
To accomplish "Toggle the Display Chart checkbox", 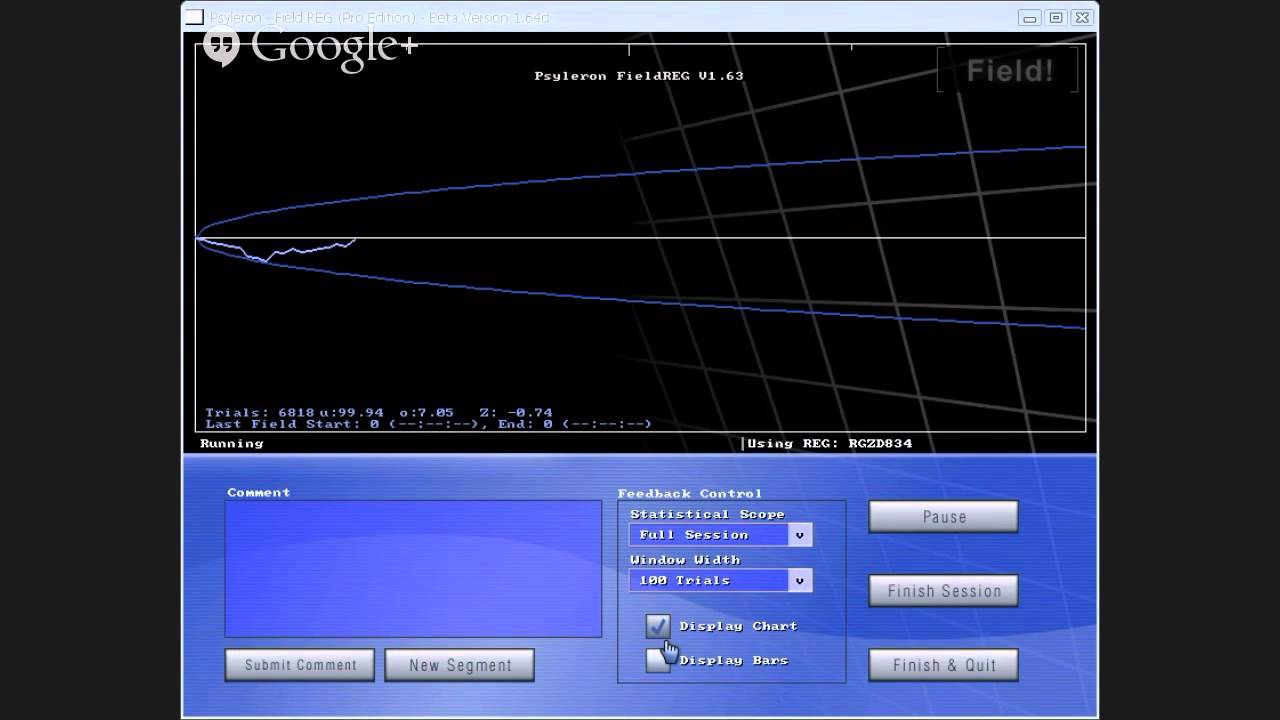I will point(658,626).
